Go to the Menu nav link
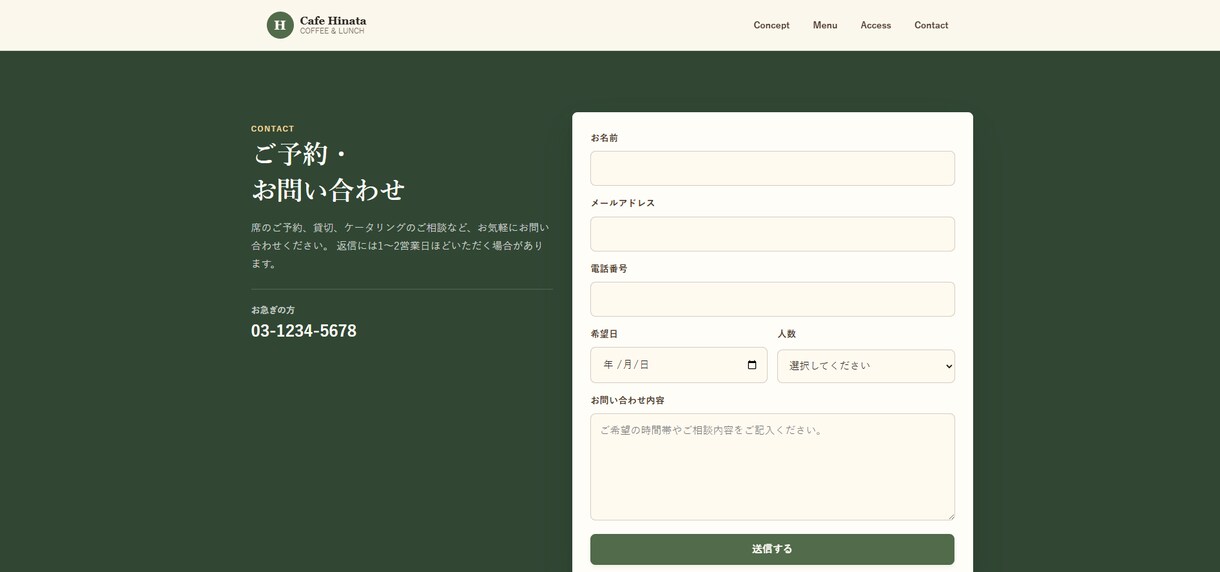 [x=825, y=25]
